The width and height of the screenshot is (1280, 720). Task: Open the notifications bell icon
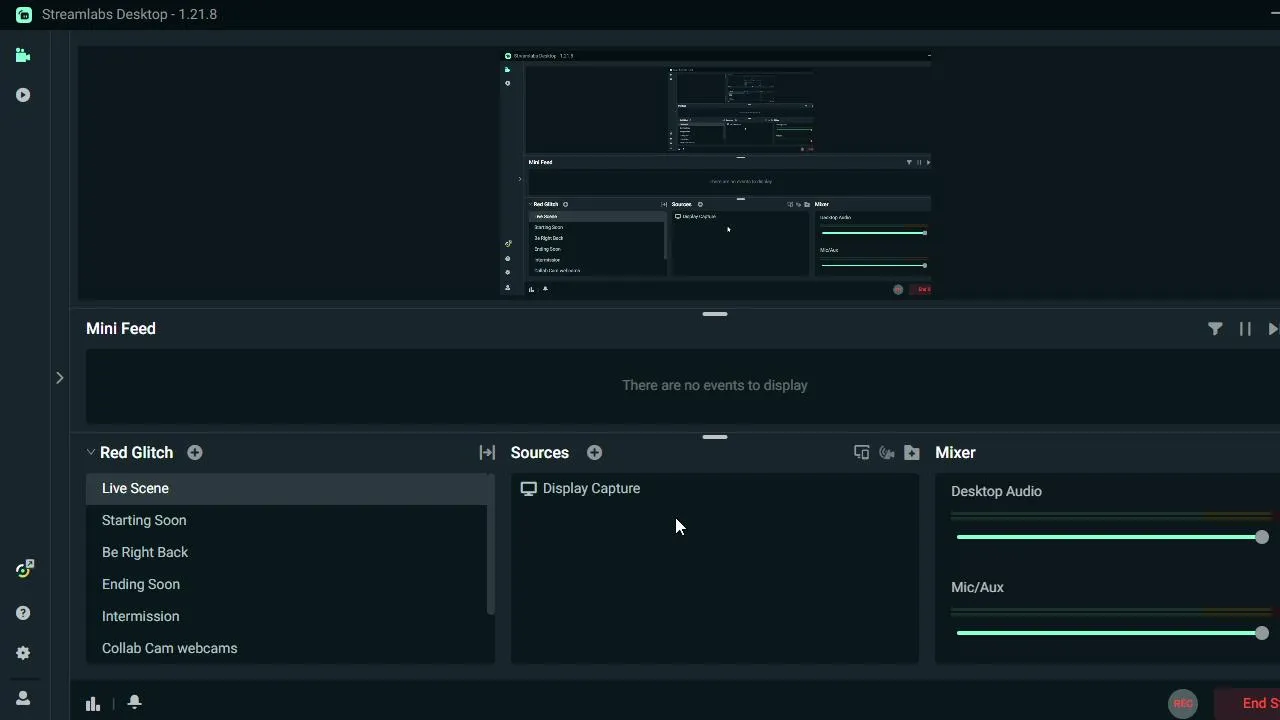pos(134,702)
